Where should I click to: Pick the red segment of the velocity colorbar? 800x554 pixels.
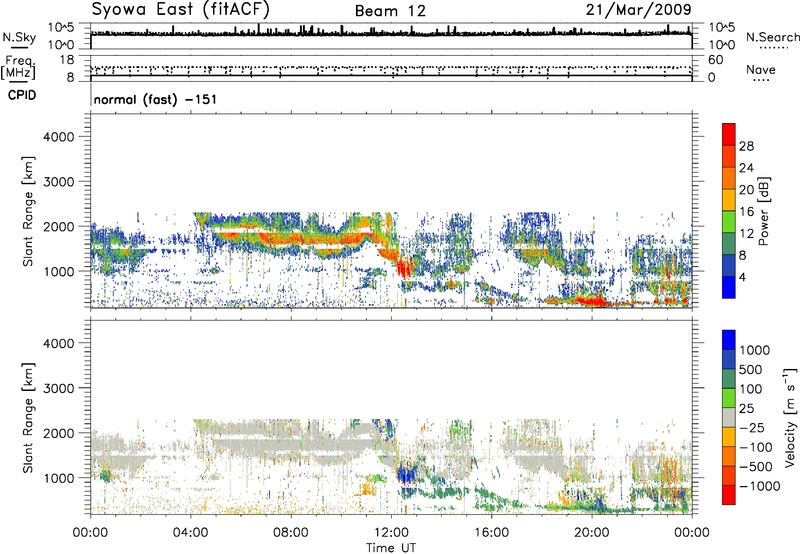(729, 495)
